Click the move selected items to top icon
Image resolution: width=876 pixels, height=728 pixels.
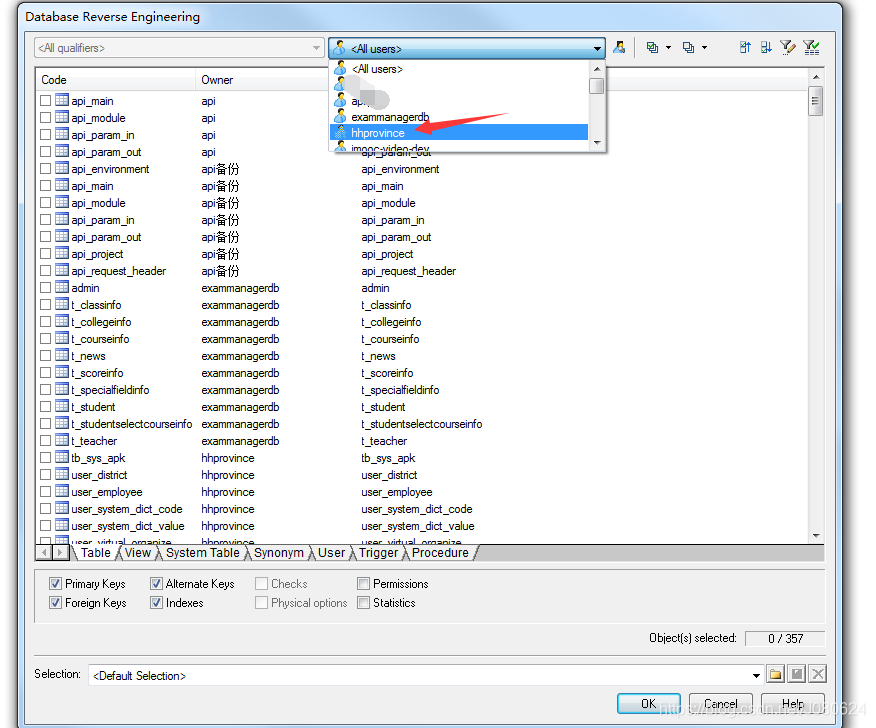745,47
